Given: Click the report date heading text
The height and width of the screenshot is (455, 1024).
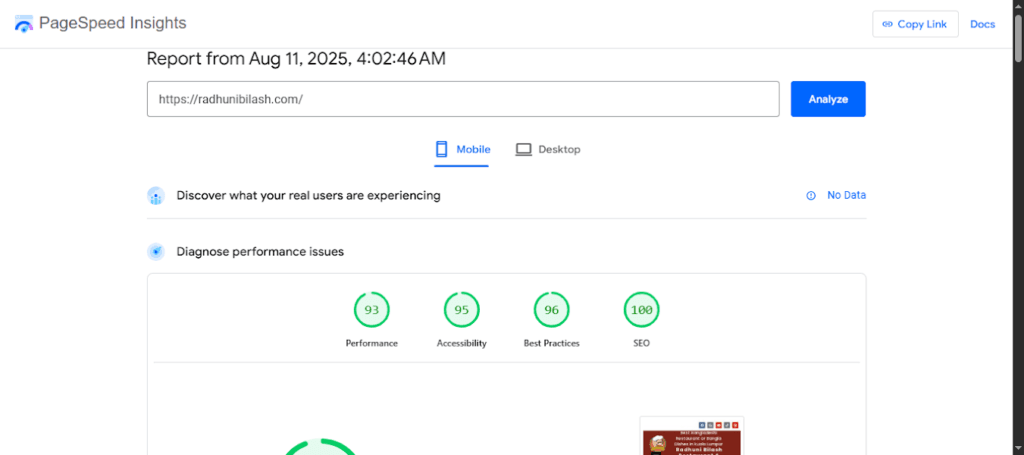Looking at the screenshot, I should 296,59.
